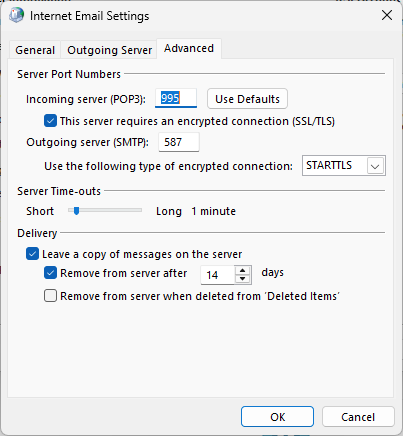
Task: Click the 'Server Time-outs' heading
Action: [x=59, y=191]
